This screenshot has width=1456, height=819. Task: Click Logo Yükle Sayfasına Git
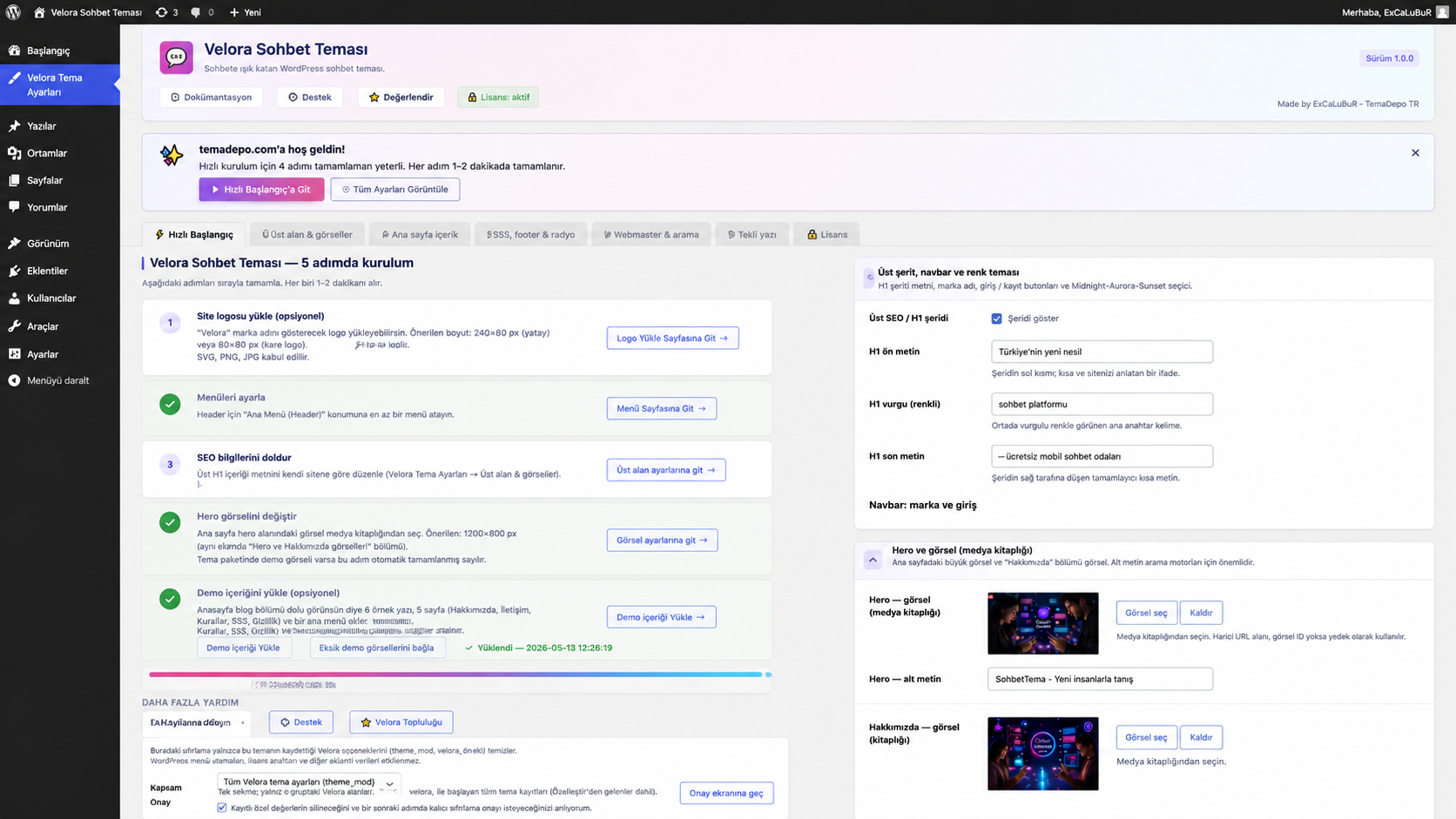pyautogui.click(x=672, y=339)
